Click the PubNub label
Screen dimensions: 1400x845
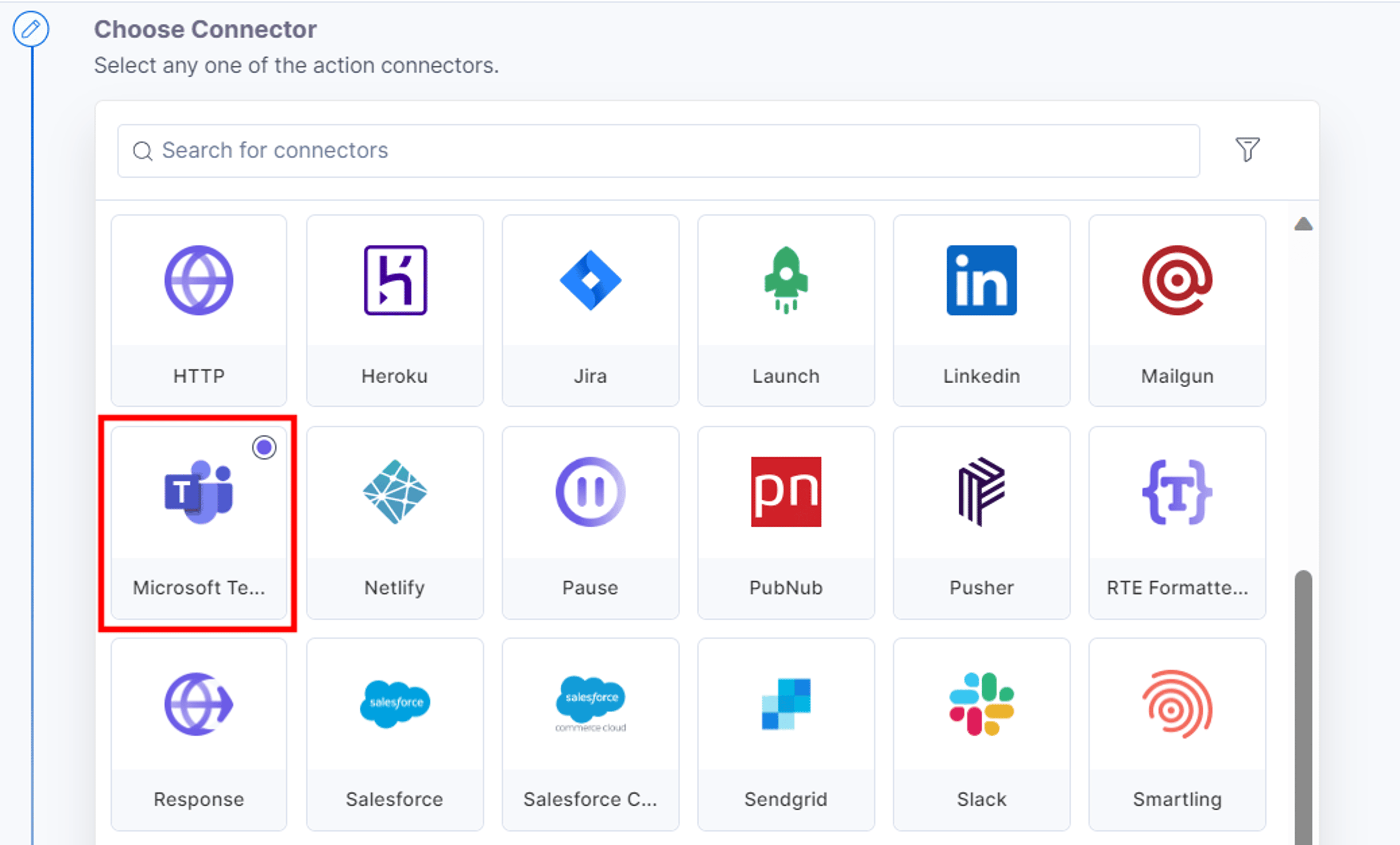coord(786,588)
